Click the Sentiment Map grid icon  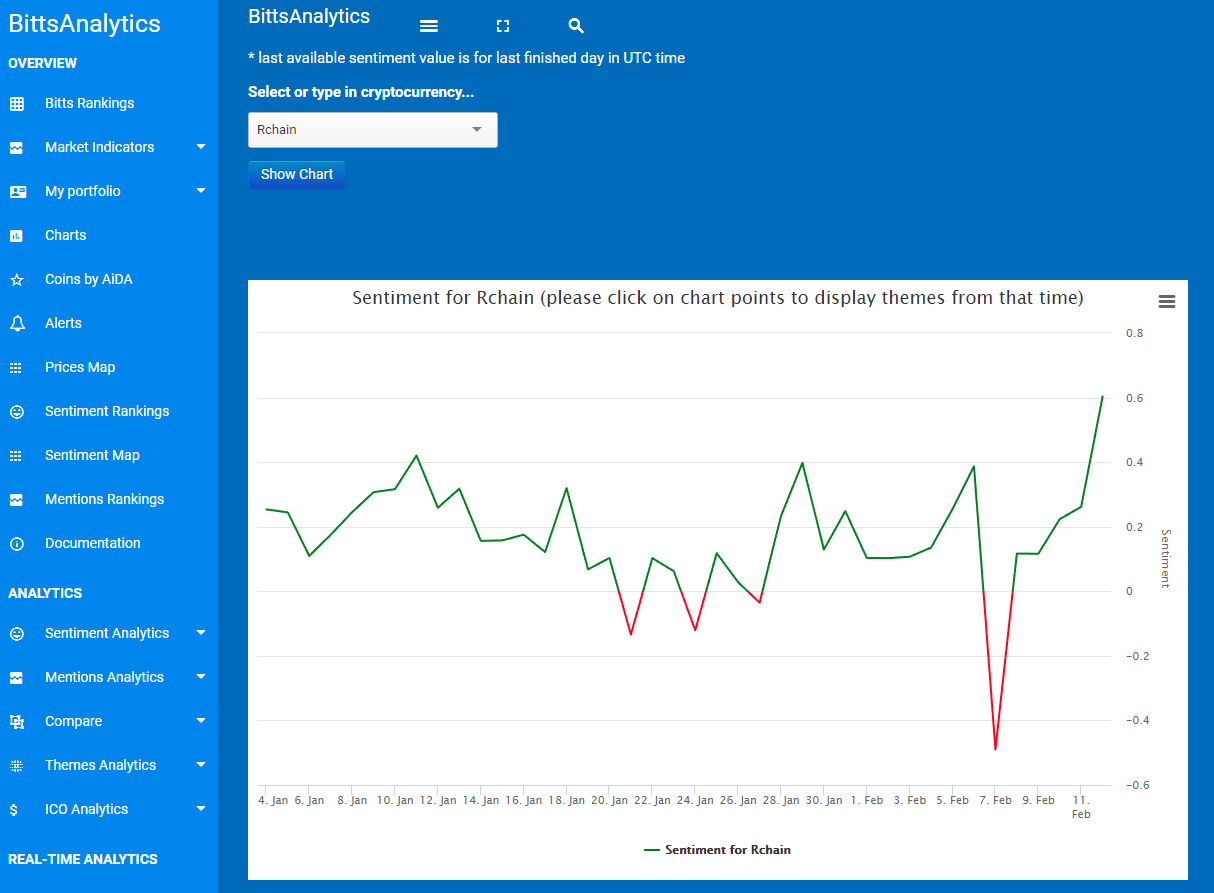16,455
